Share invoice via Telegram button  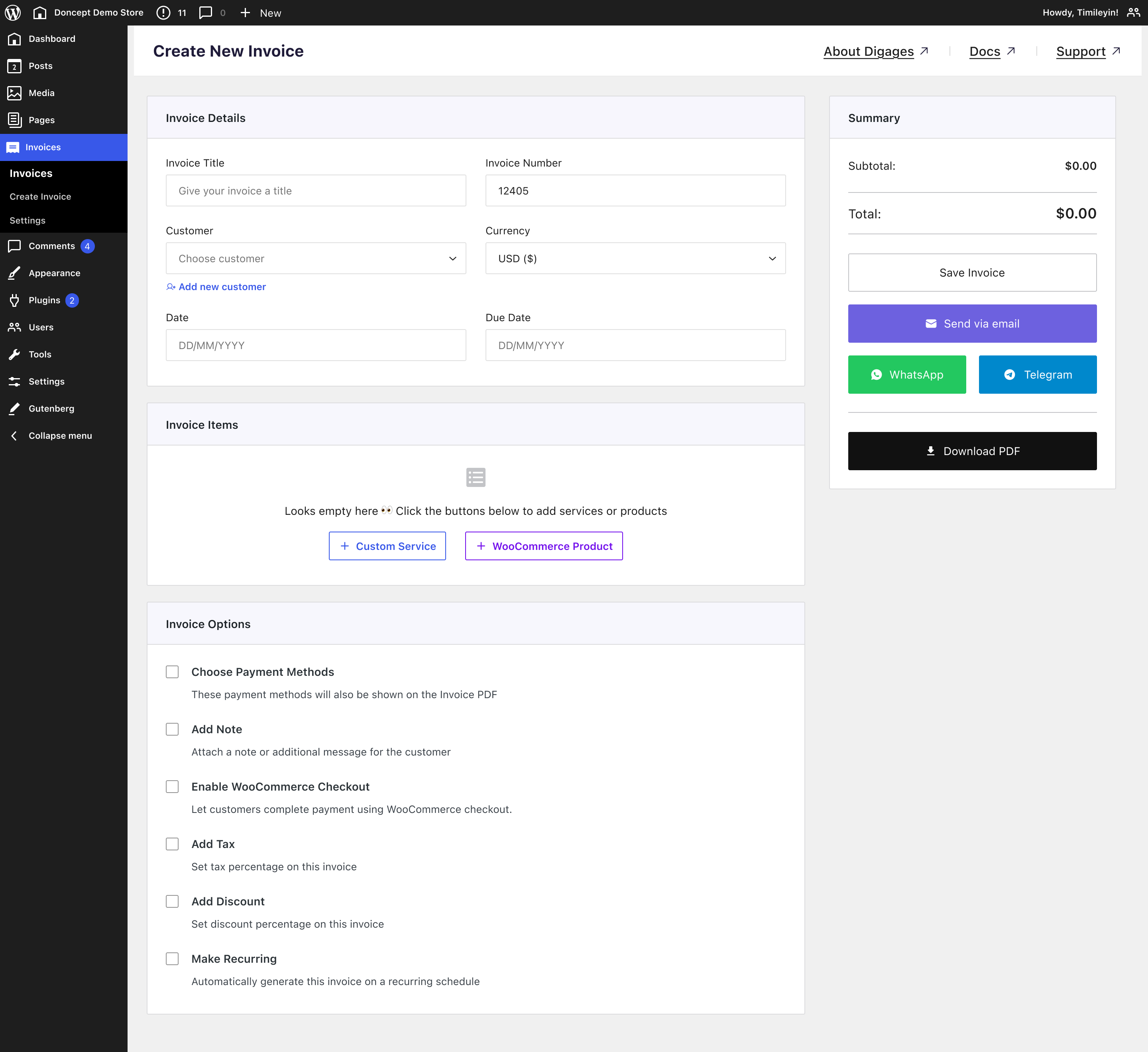(x=1038, y=375)
